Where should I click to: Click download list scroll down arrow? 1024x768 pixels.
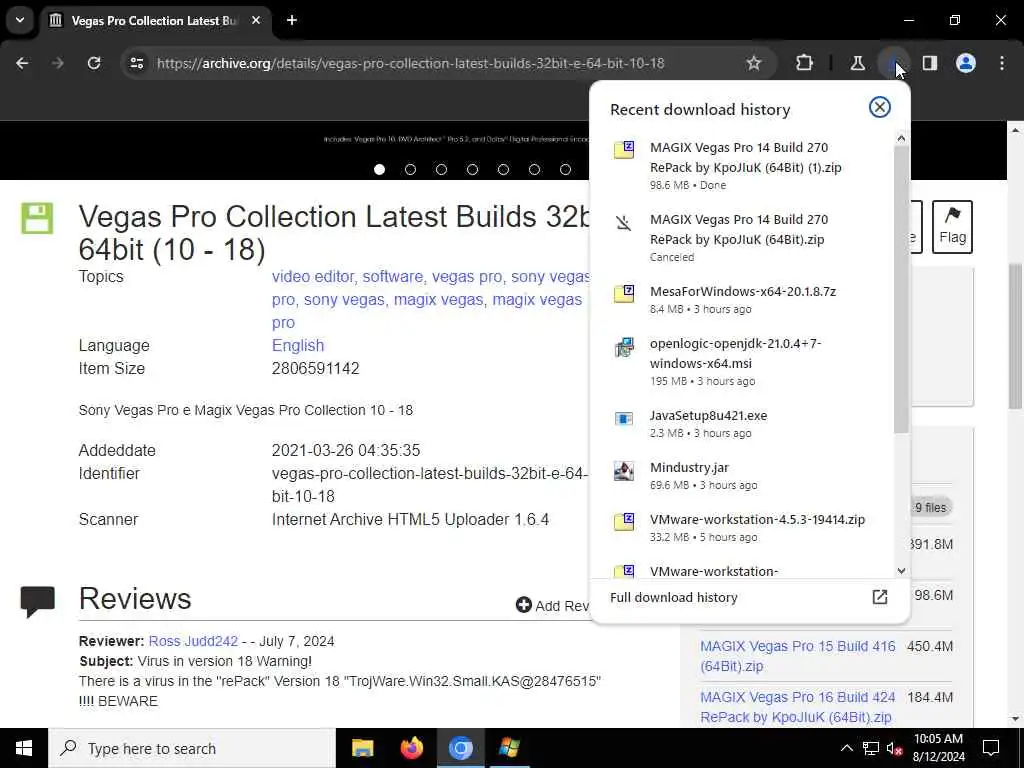(x=901, y=571)
